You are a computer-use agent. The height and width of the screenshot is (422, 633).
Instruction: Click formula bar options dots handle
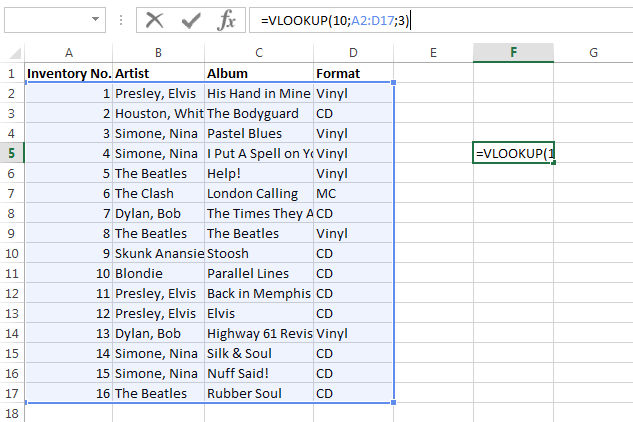(x=121, y=20)
